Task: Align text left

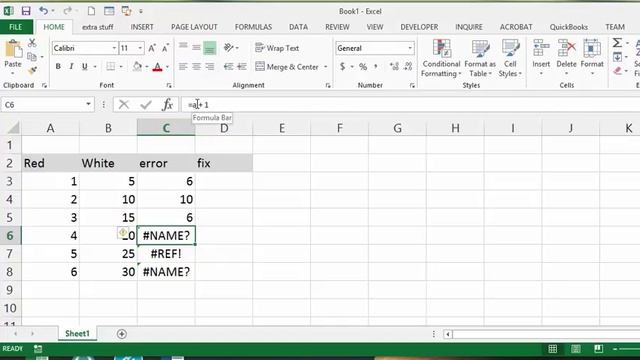Action: 183,67
